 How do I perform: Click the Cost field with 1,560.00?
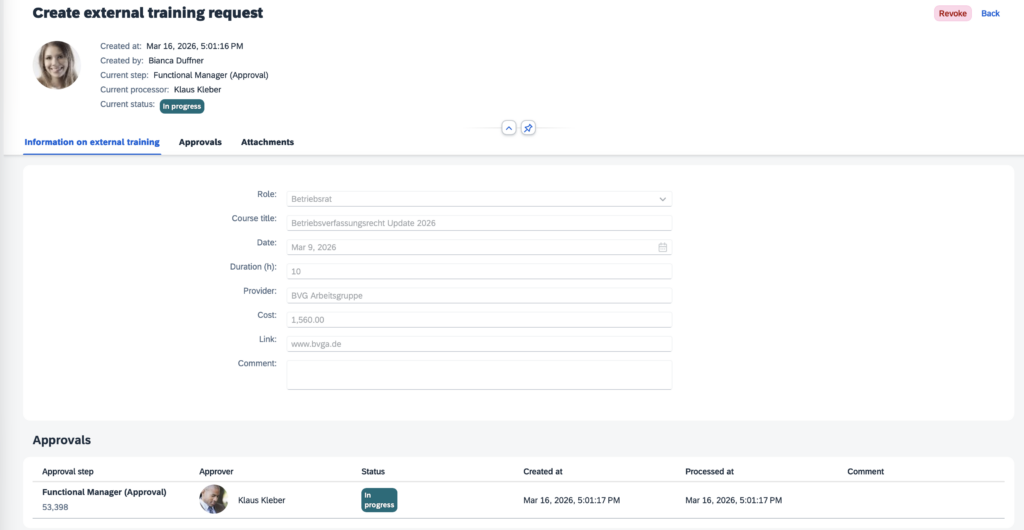point(479,319)
